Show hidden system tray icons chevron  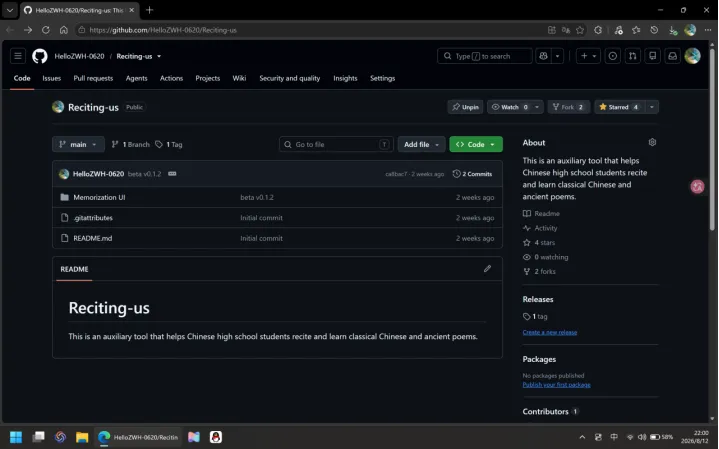582,437
